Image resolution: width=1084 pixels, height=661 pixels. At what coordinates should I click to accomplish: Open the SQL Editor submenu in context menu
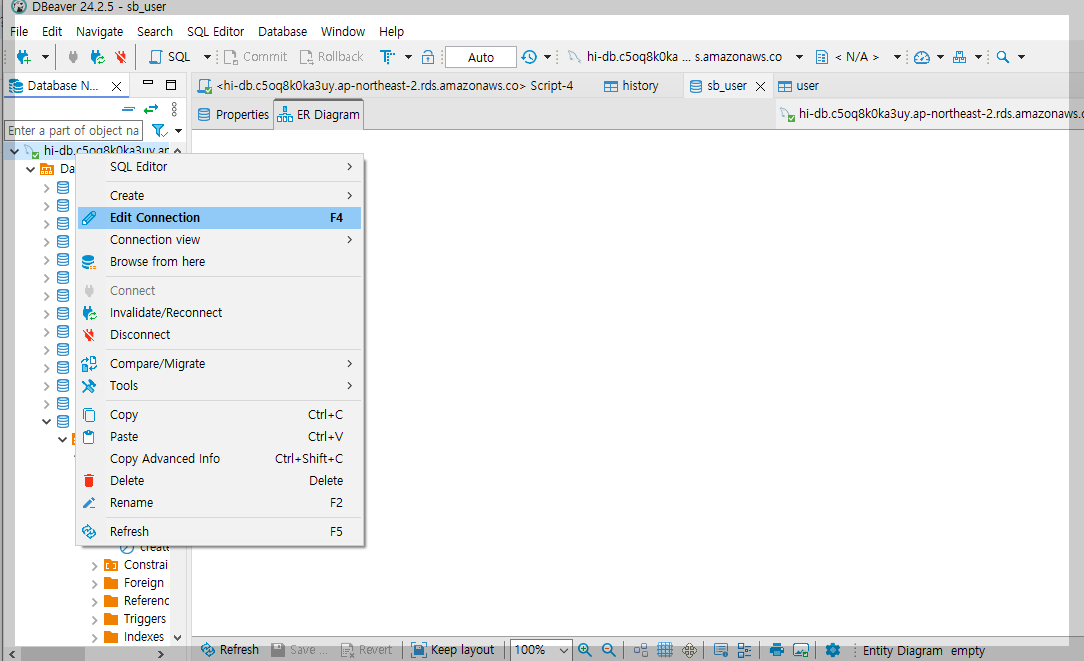click(x=219, y=167)
